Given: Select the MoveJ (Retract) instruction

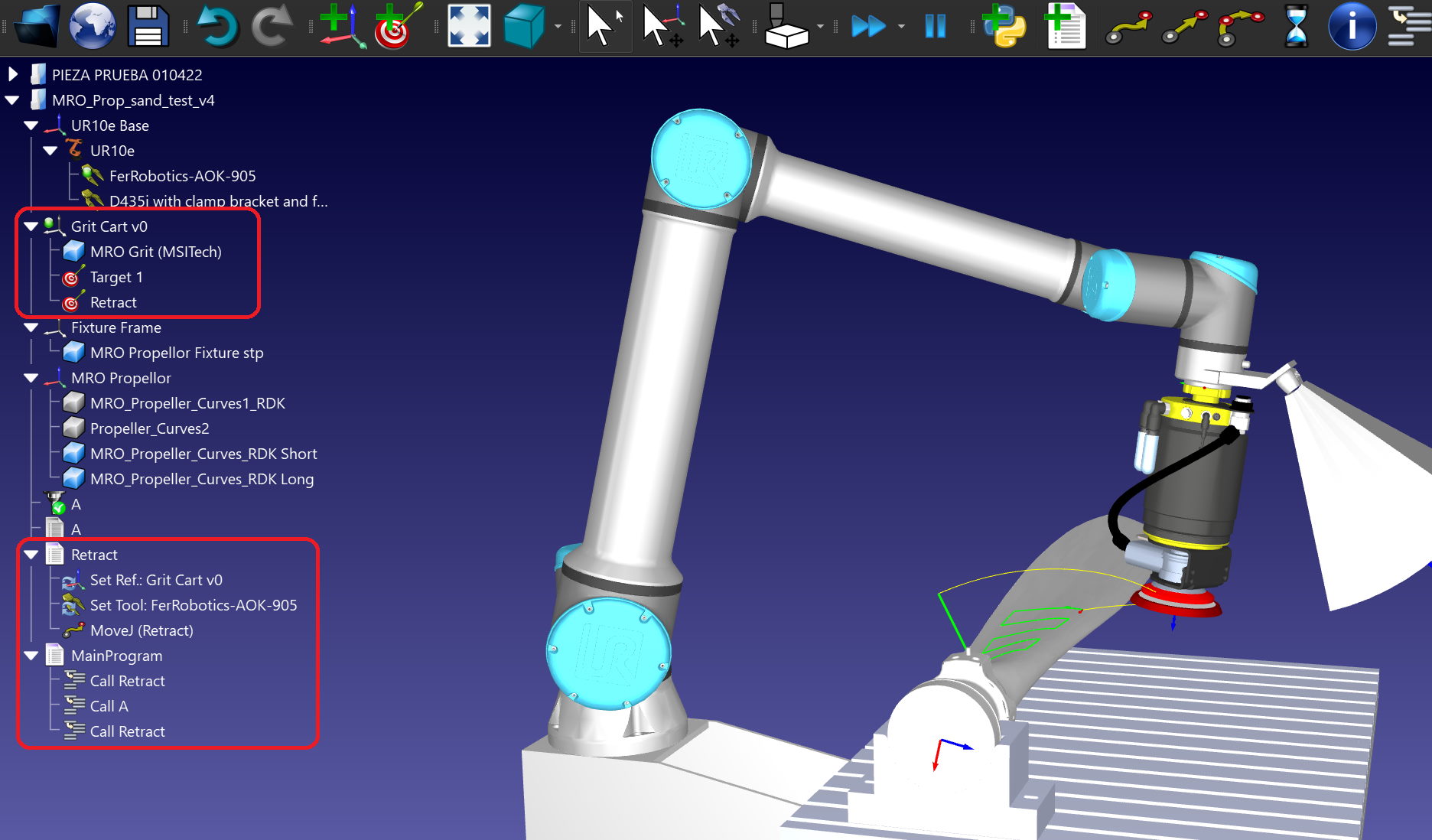Looking at the screenshot, I should coord(141,630).
